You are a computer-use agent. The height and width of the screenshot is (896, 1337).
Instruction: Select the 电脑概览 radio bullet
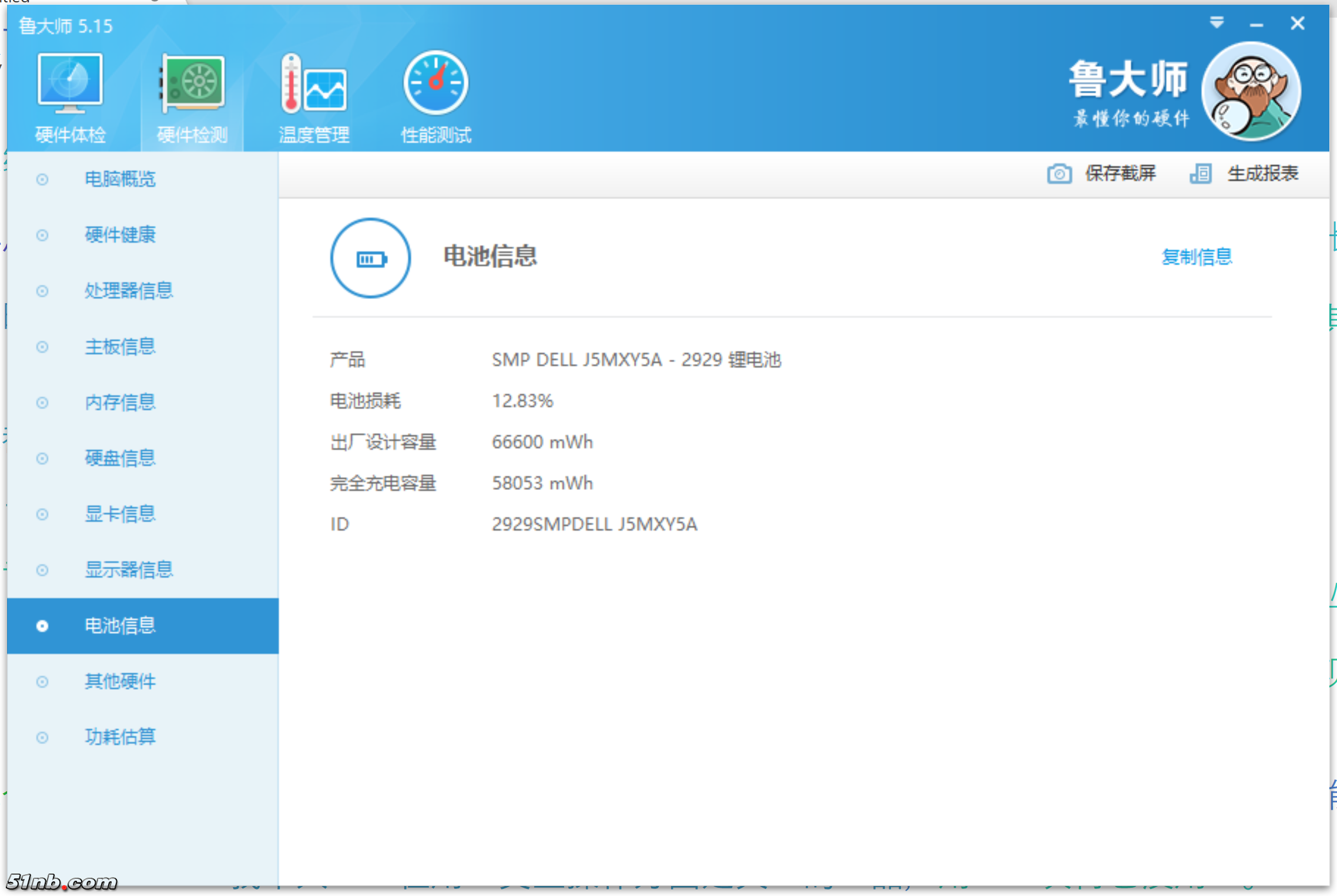tap(42, 179)
